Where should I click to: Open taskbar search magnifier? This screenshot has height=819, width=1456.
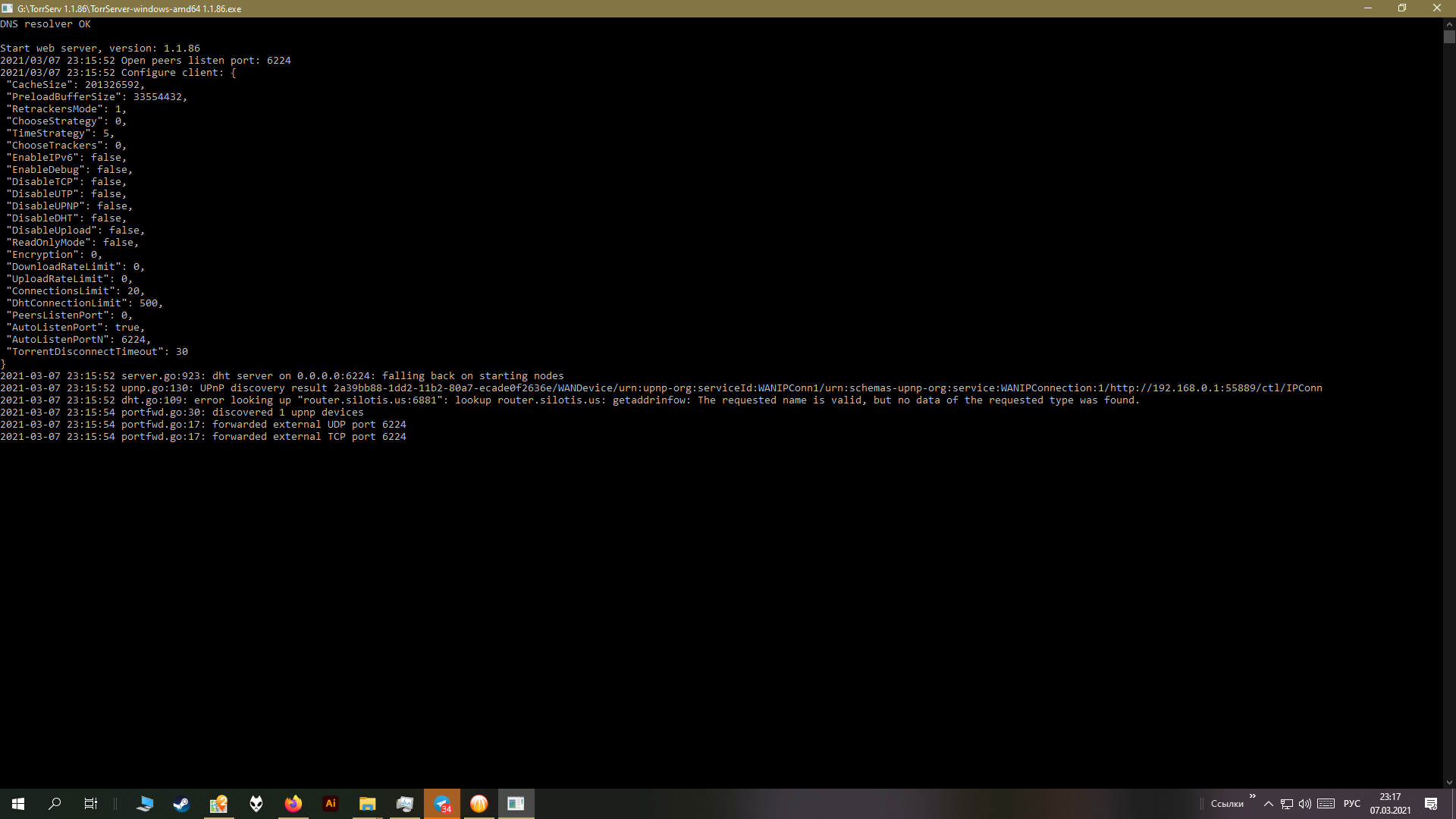click(55, 804)
